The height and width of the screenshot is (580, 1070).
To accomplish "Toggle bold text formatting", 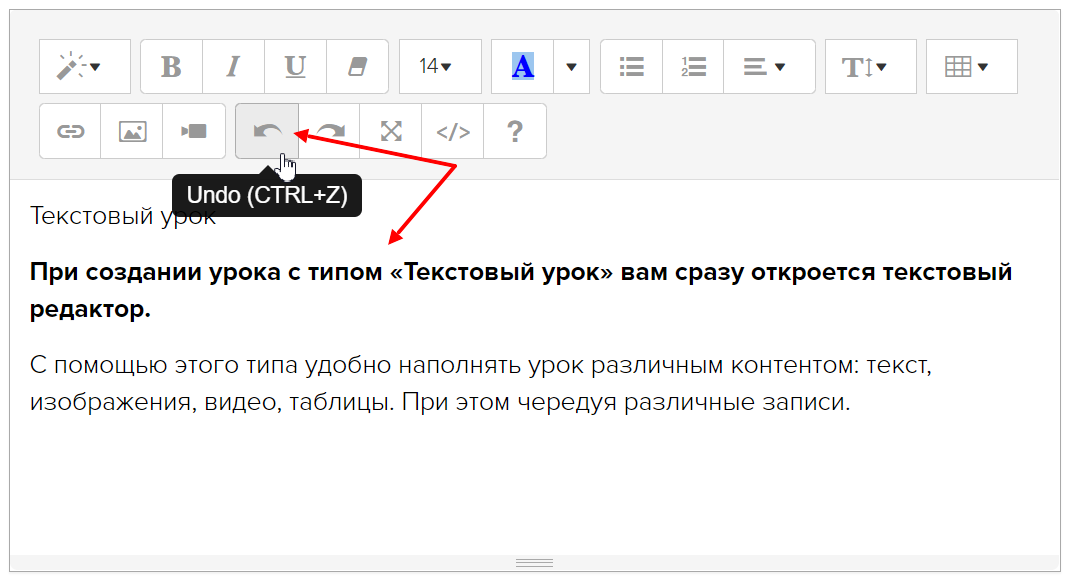I will tap(171, 67).
